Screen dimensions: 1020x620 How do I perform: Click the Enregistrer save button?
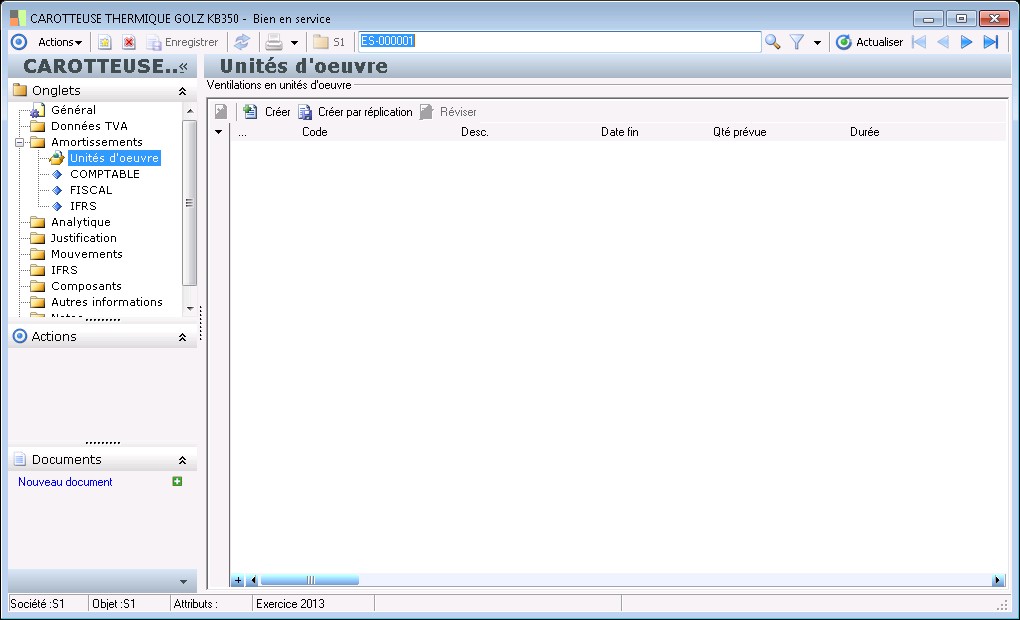[182, 42]
